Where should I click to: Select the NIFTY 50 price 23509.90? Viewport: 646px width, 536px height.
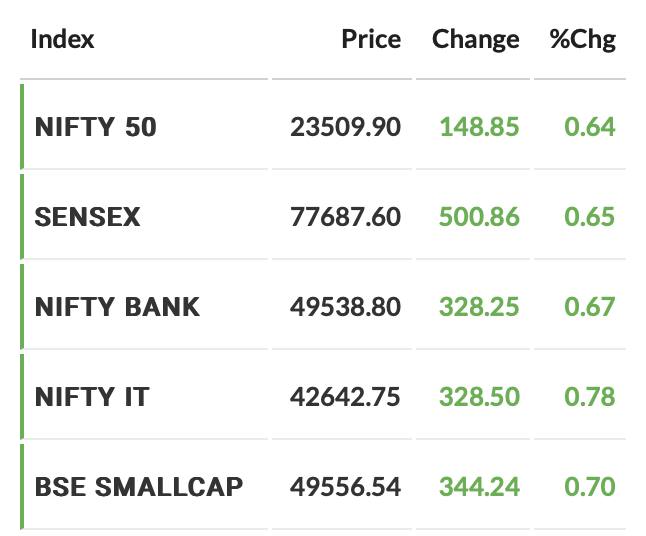[x=345, y=126]
